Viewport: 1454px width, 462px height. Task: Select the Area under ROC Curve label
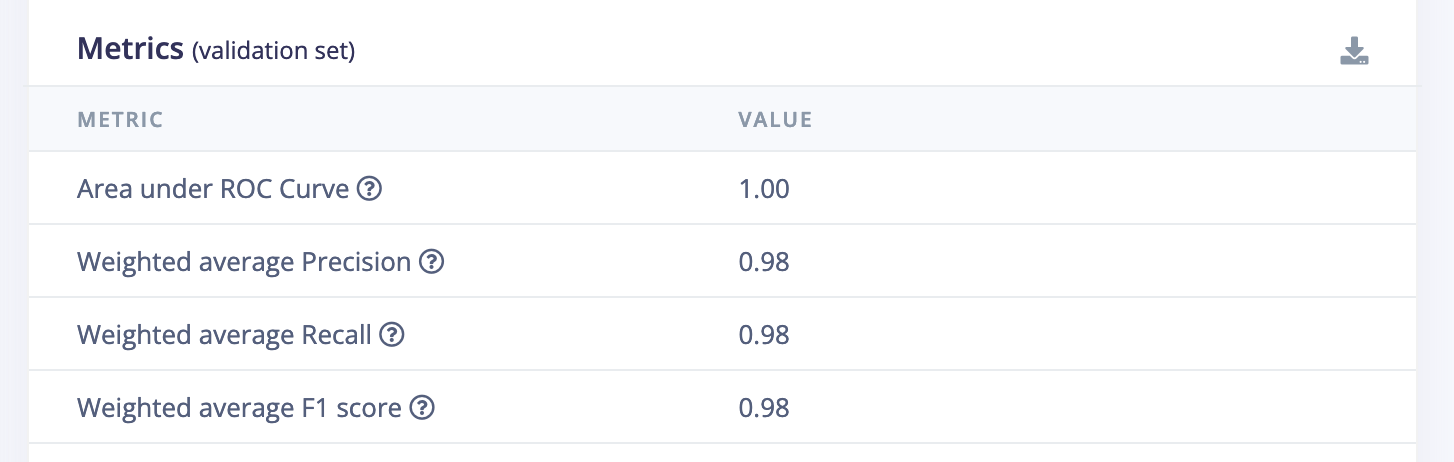(213, 188)
